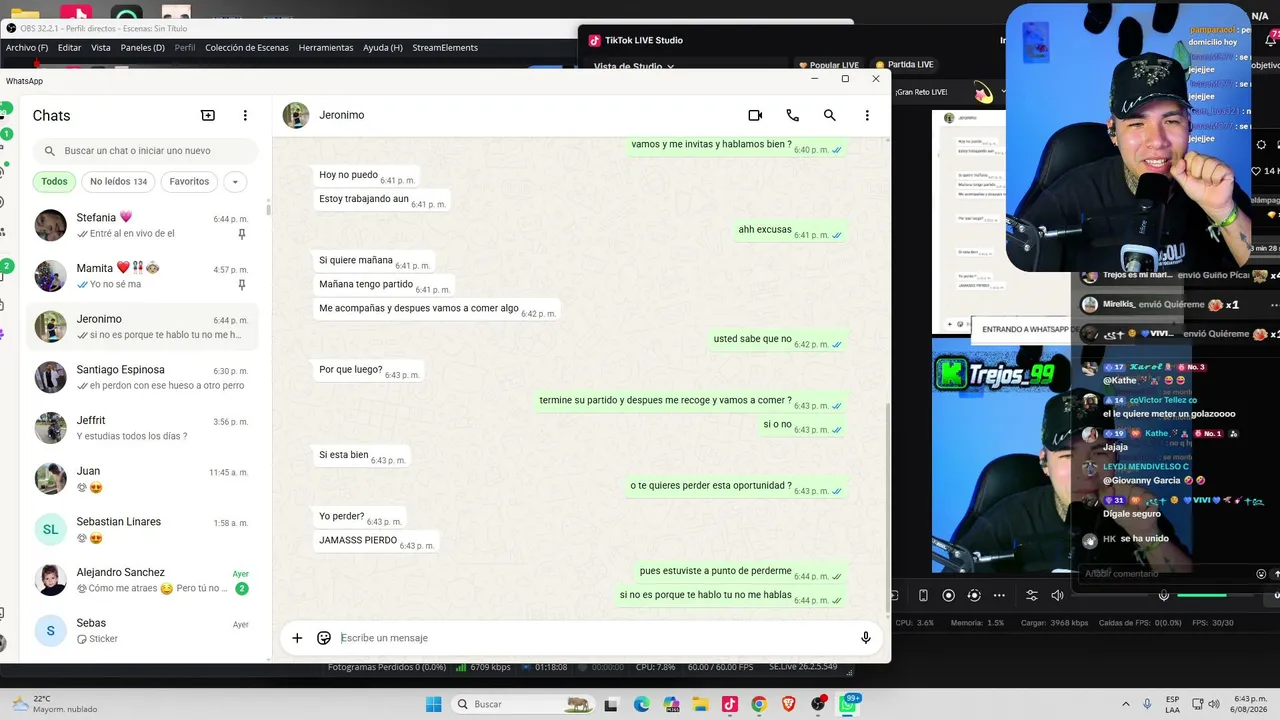Click the TikTok LIVE Studio phone icon

(x=923, y=595)
